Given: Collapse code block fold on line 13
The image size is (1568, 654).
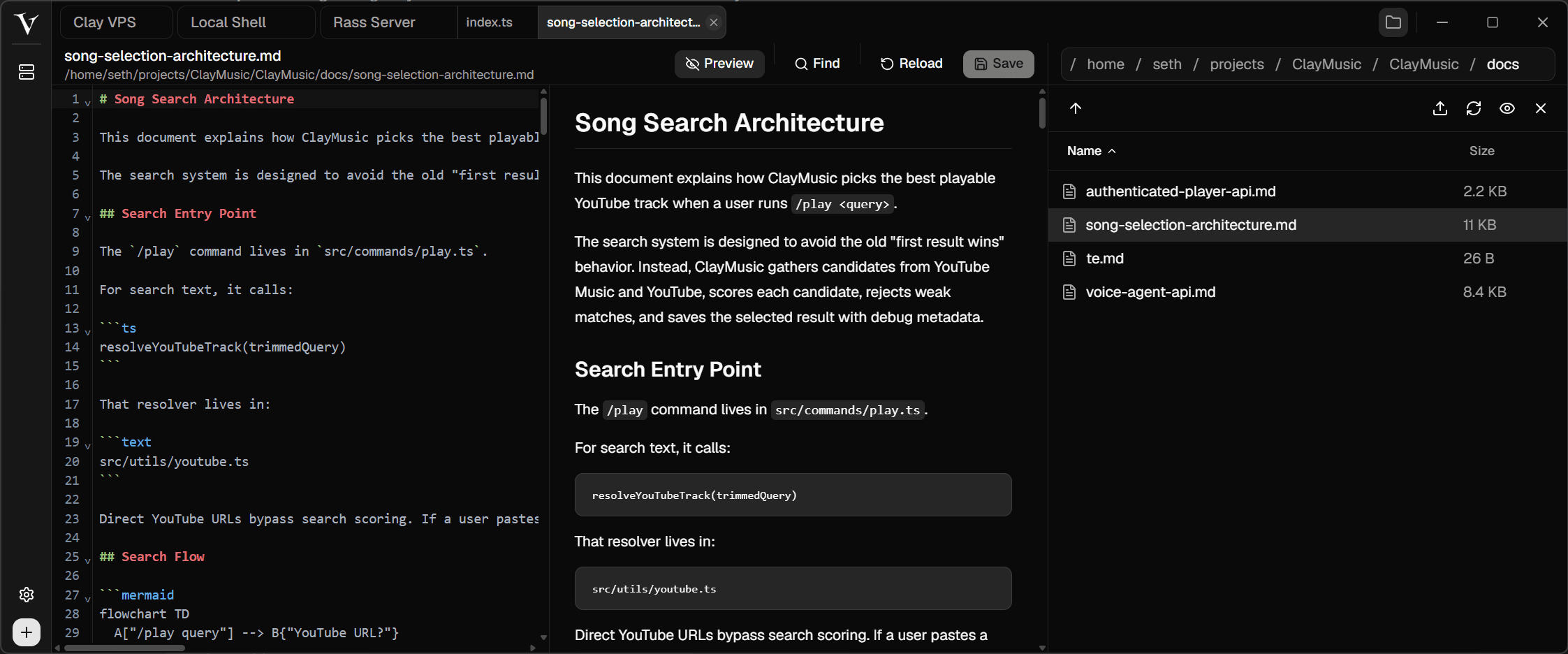Looking at the screenshot, I should (x=88, y=332).
